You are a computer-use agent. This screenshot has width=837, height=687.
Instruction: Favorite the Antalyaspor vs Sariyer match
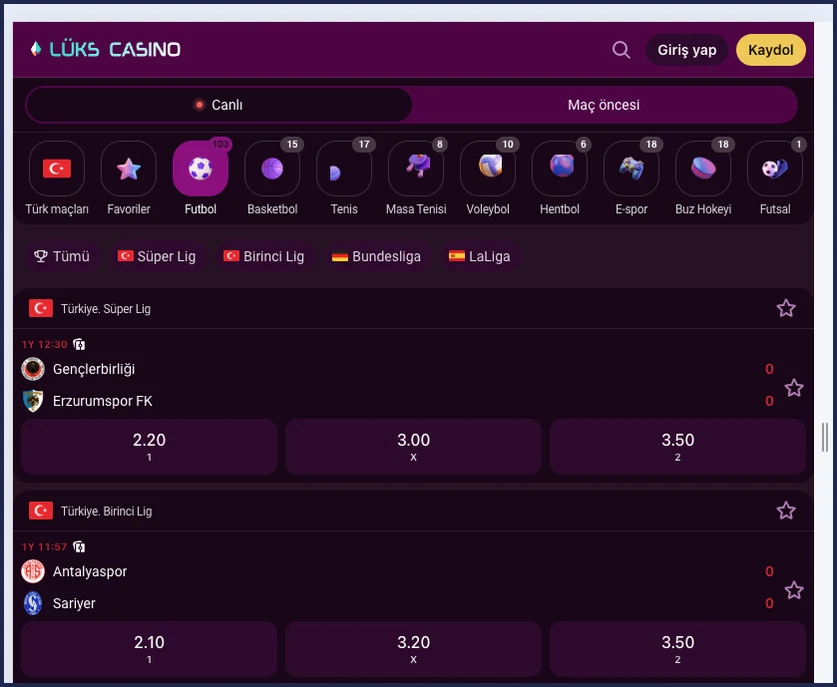tap(794, 590)
